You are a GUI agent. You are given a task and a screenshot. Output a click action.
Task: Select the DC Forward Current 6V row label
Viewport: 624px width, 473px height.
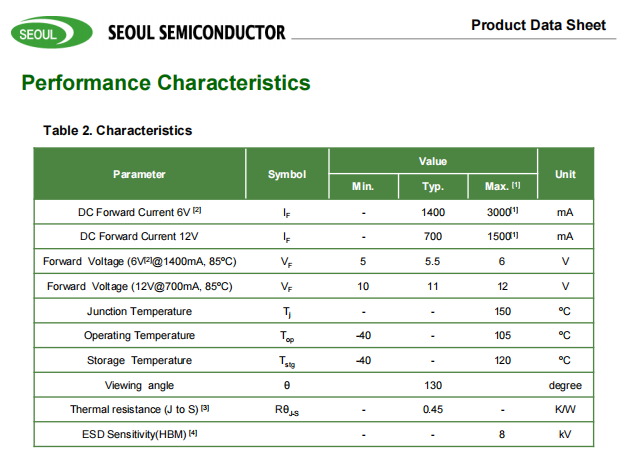tap(139, 212)
